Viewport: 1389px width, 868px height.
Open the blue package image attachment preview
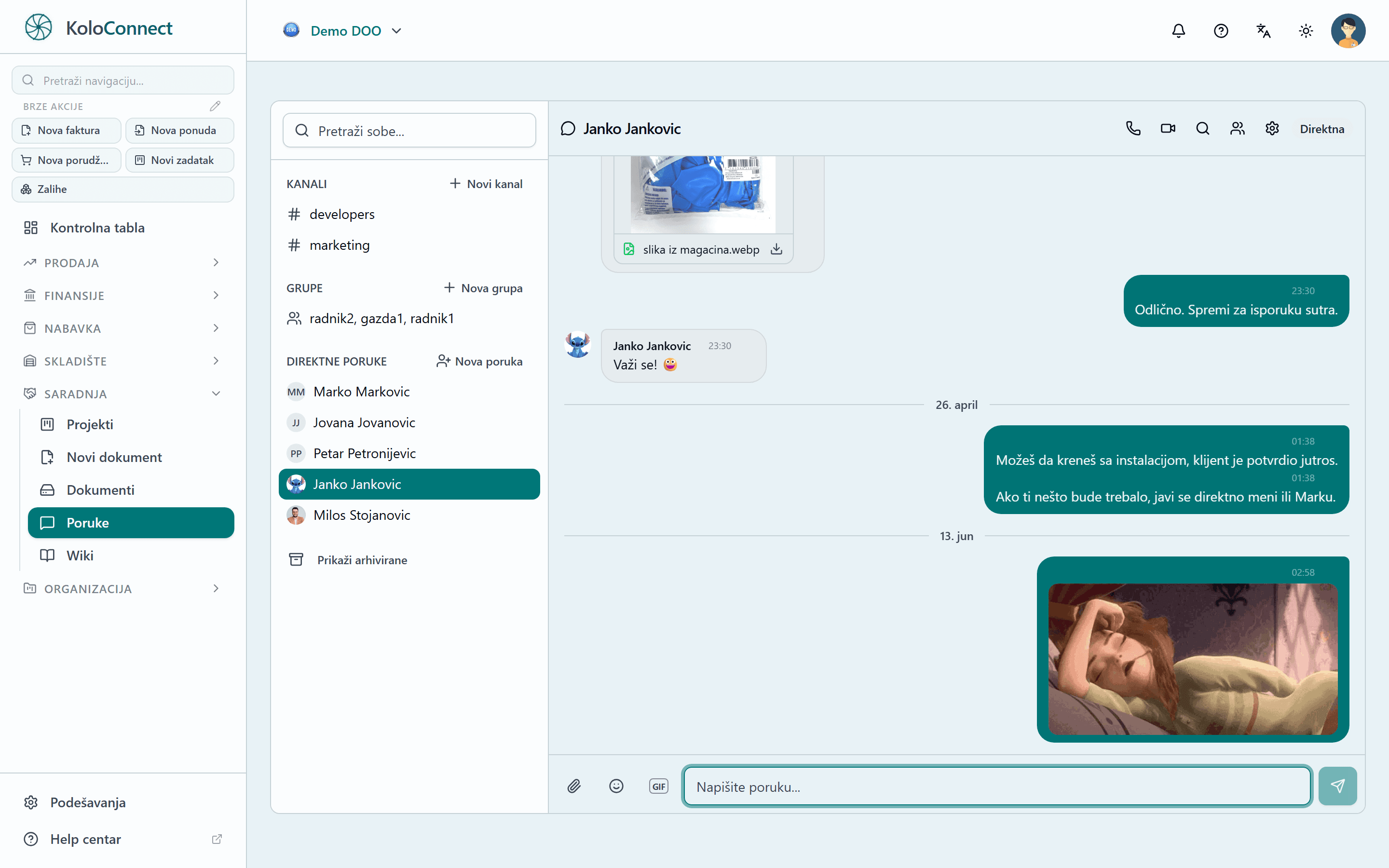pyautogui.click(x=703, y=194)
